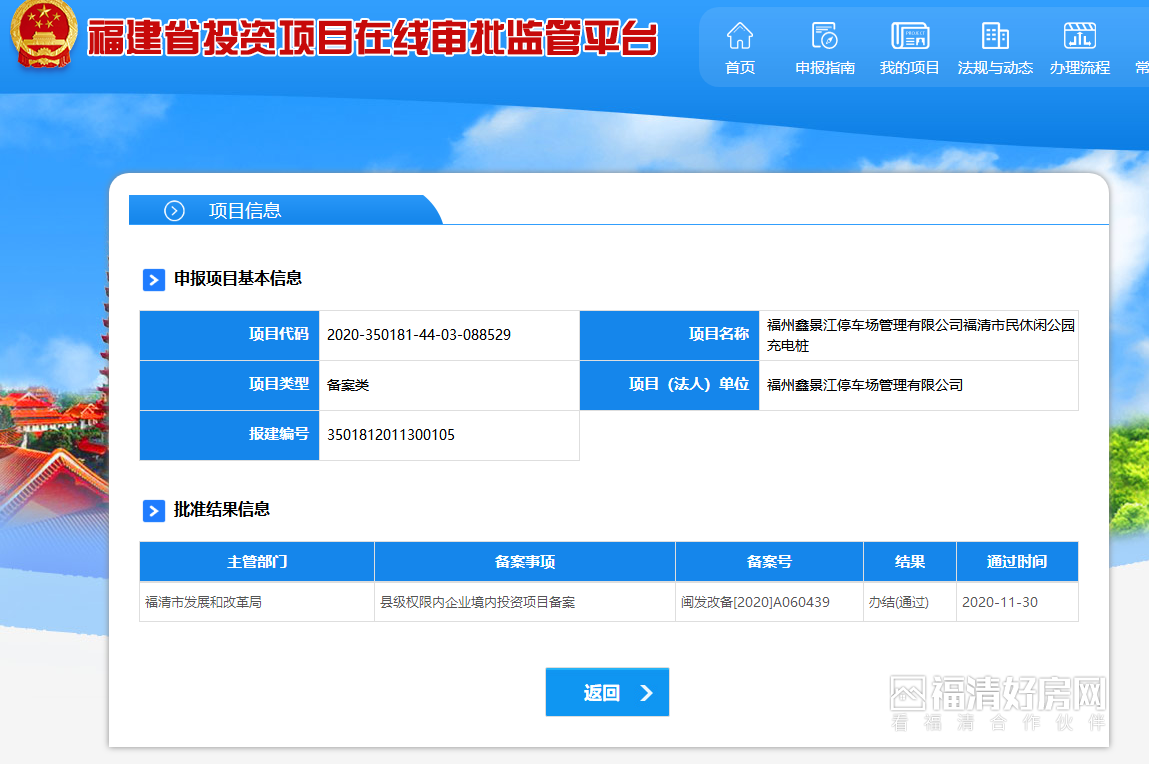Click the 备案号 column header

(x=769, y=561)
